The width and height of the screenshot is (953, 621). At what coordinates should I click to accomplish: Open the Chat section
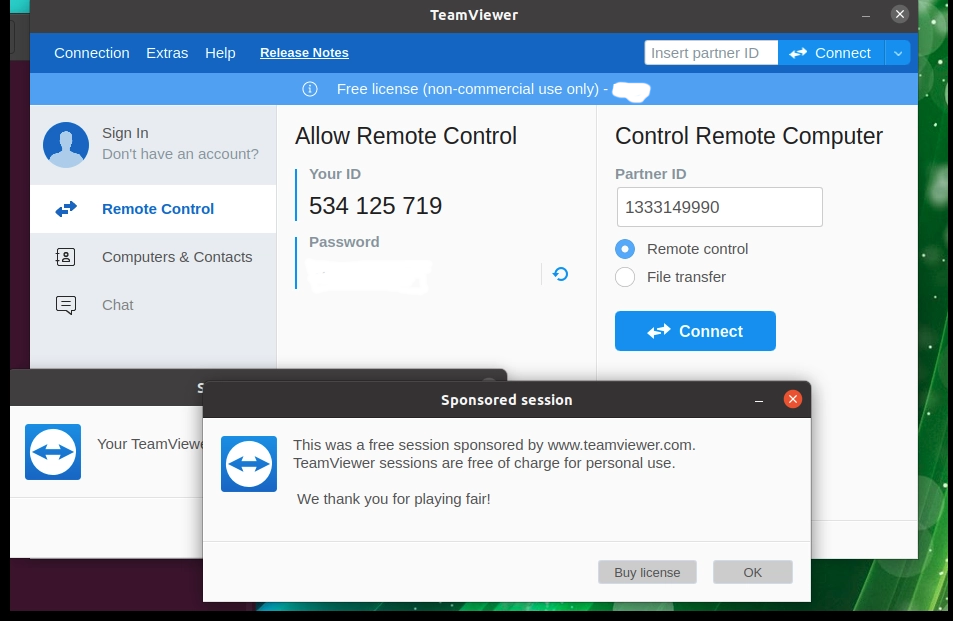point(153,305)
